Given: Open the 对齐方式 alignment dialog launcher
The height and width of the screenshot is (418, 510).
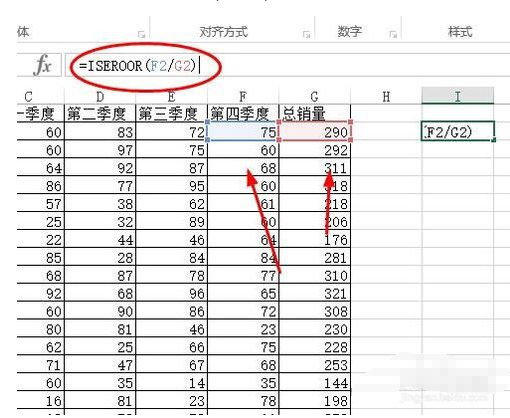Looking at the screenshot, I should point(307,34).
